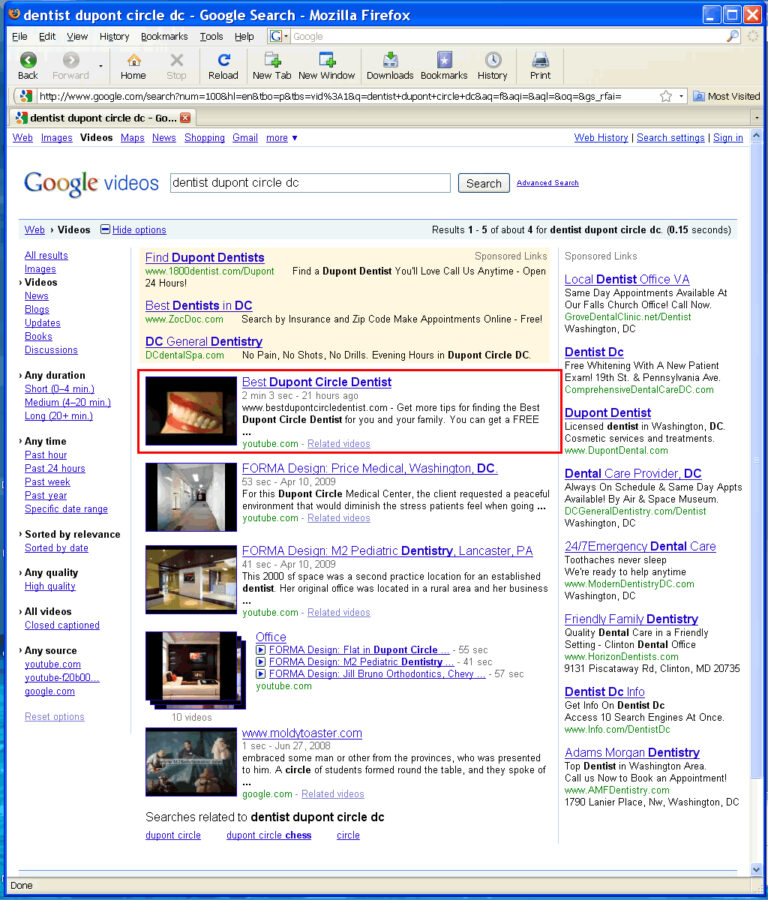Click the teeth smile video thumbnail
This screenshot has height=900, width=768.
[191, 411]
